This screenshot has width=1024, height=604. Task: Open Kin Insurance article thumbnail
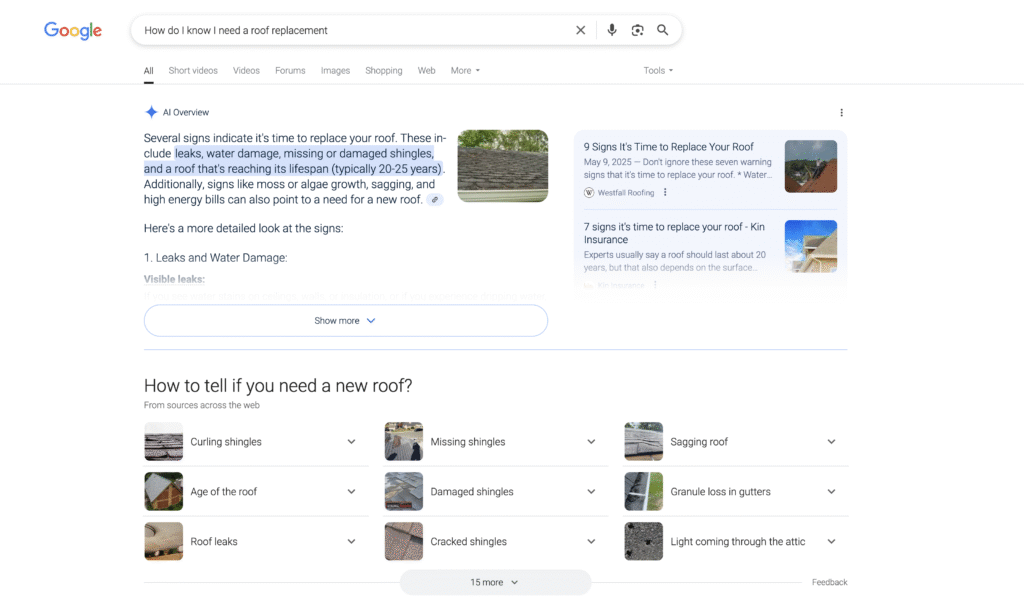[810, 246]
